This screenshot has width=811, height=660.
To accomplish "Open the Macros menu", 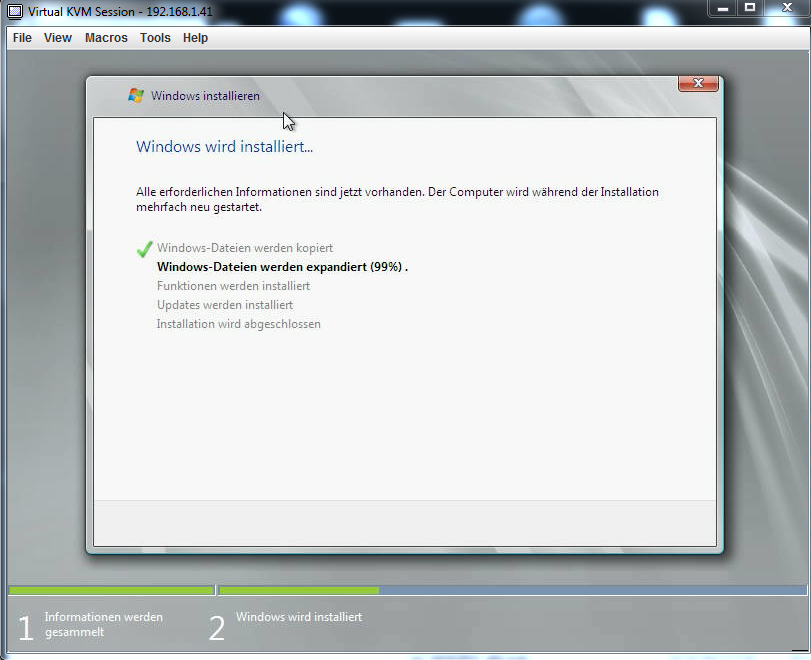I will pos(106,38).
